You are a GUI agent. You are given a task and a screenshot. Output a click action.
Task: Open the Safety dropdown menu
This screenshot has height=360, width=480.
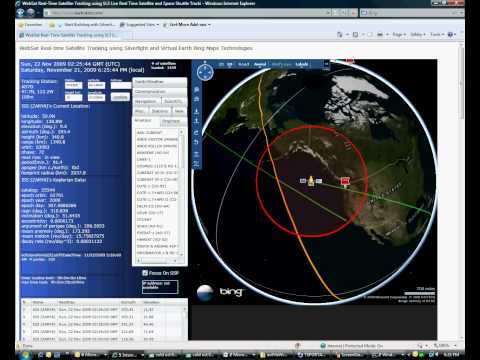418,34
